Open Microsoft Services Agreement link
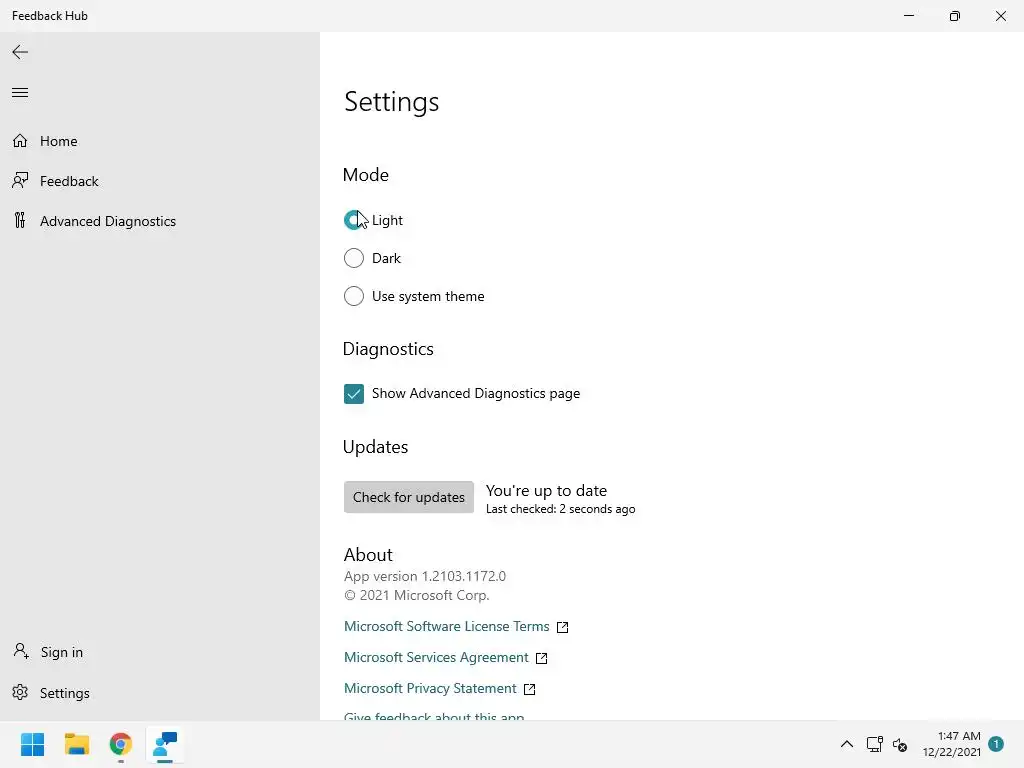The image size is (1024, 768). point(436,658)
